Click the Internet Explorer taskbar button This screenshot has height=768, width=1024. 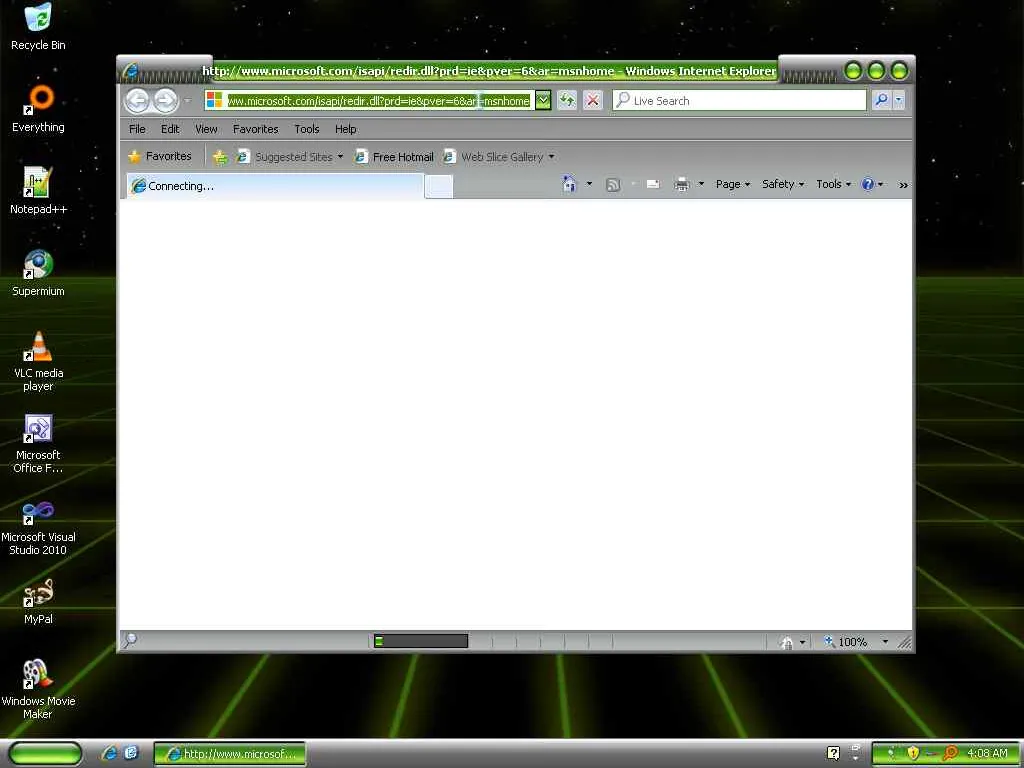[229, 754]
